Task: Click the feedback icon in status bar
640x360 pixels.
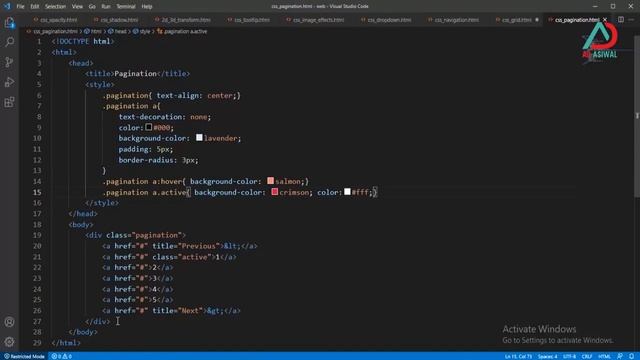Action: 620,356
